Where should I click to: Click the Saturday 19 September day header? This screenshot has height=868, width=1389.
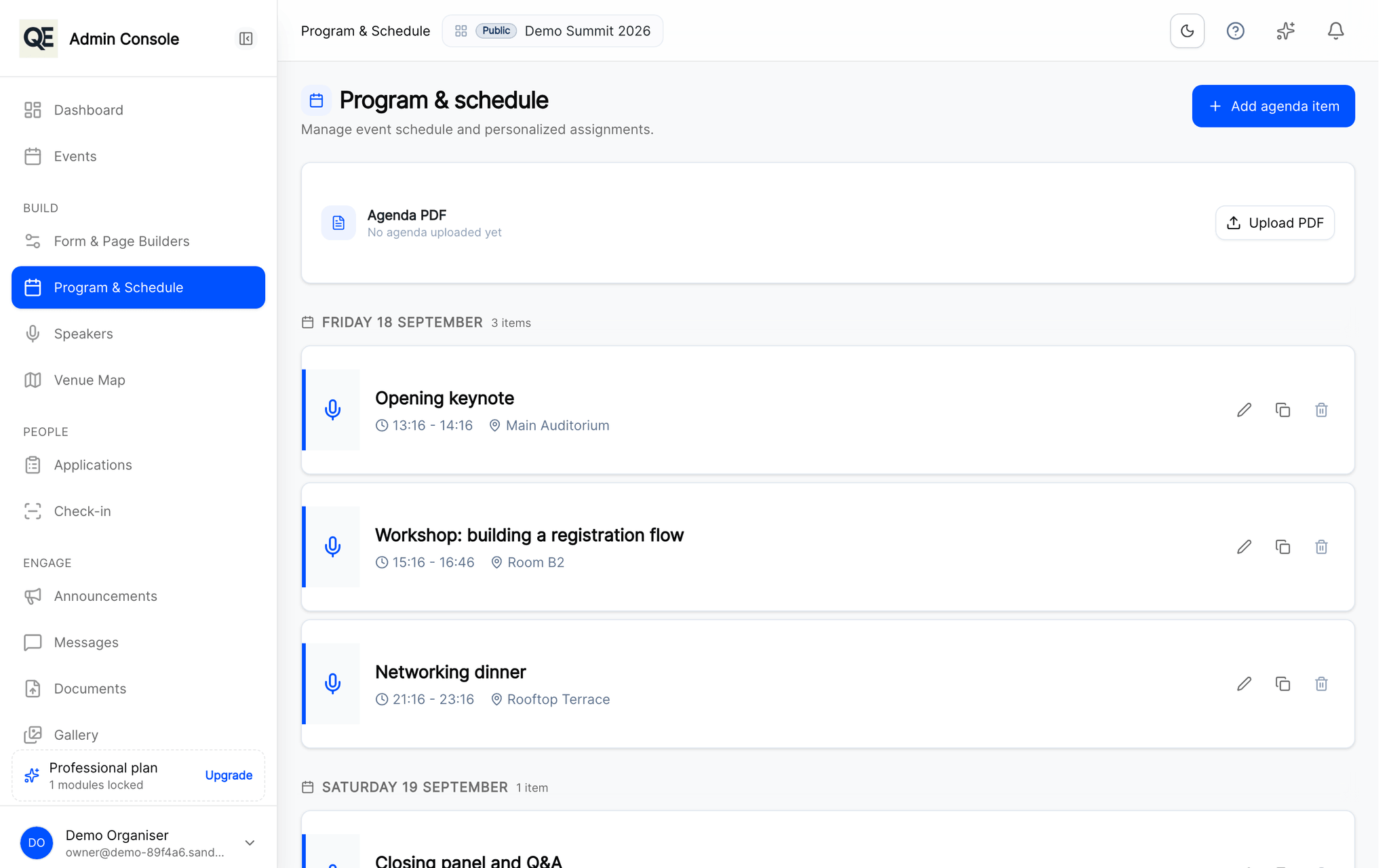414,787
